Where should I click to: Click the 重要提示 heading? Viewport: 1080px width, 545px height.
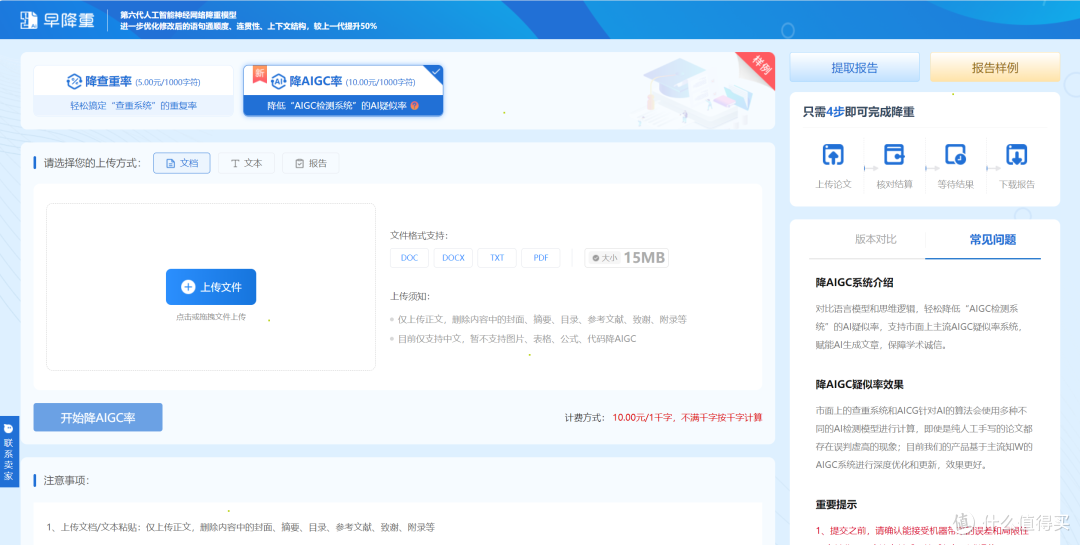[836, 504]
